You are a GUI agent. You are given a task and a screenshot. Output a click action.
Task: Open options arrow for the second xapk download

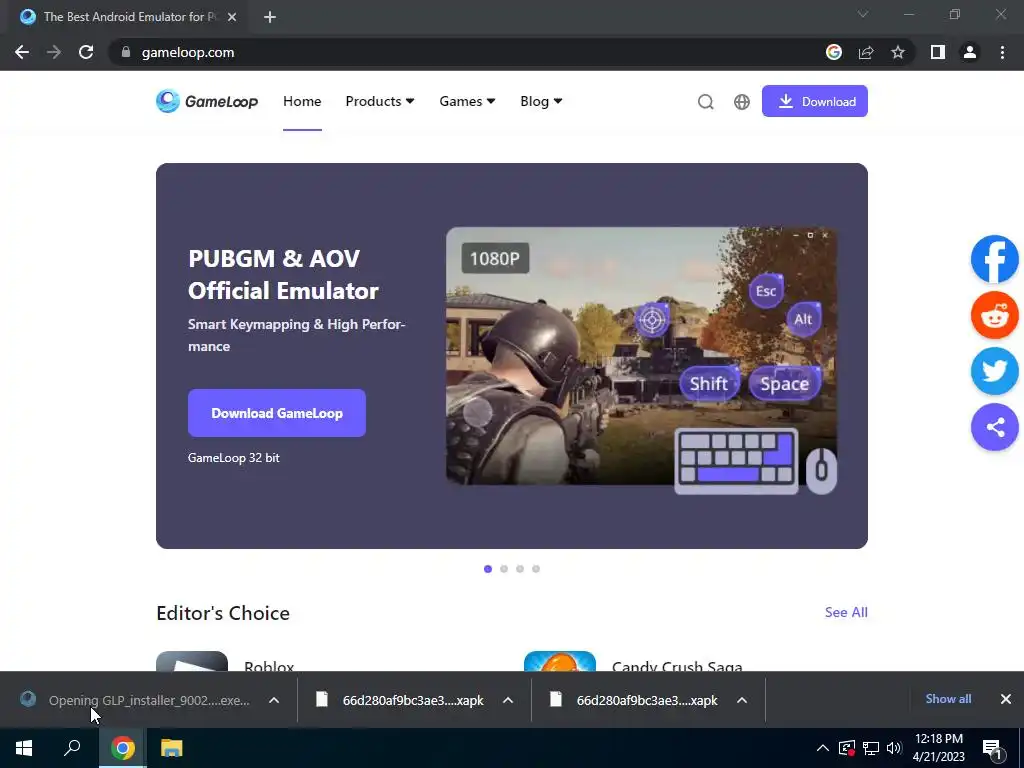742,700
